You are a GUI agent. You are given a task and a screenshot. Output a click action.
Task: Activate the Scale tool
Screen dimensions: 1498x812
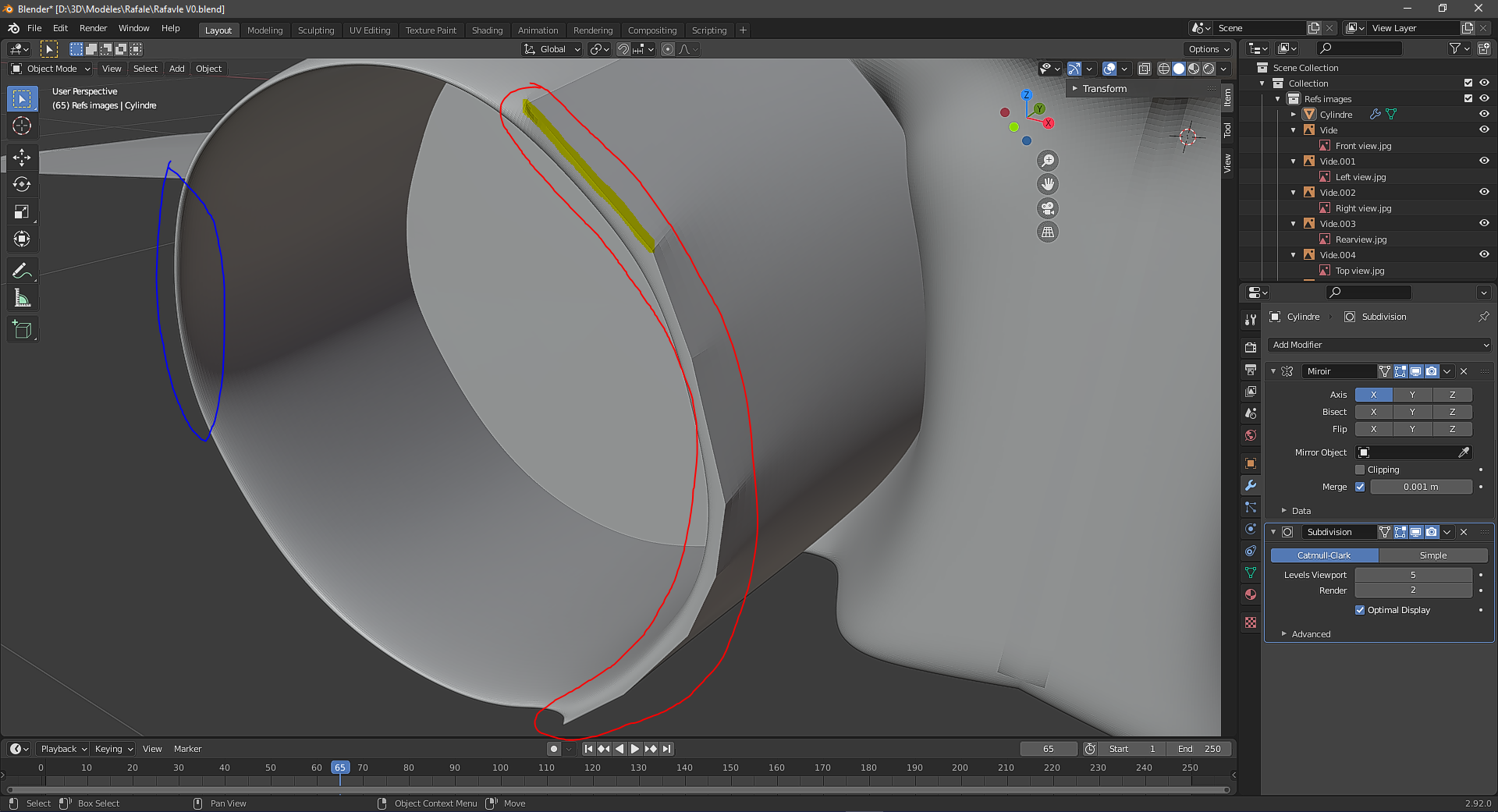point(22,212)
